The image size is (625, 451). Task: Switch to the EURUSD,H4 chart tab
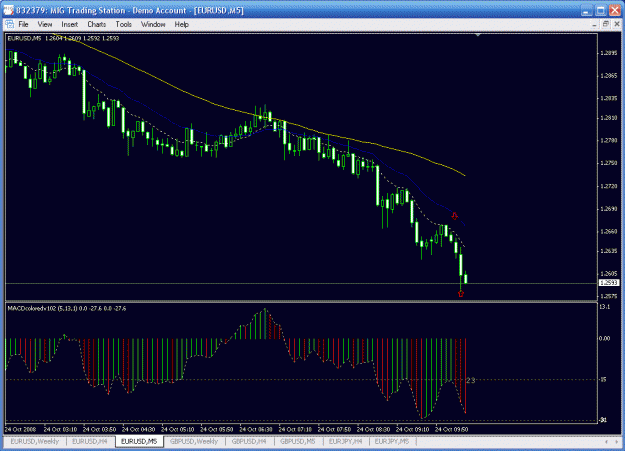[x=90, y=441]
